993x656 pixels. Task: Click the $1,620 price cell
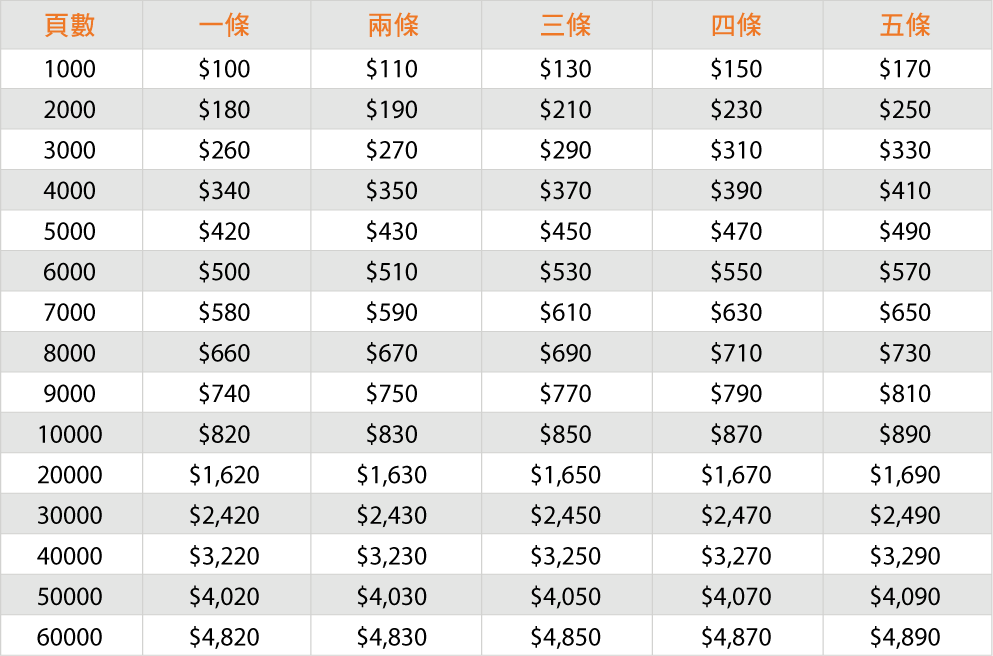tap(224, 475)
